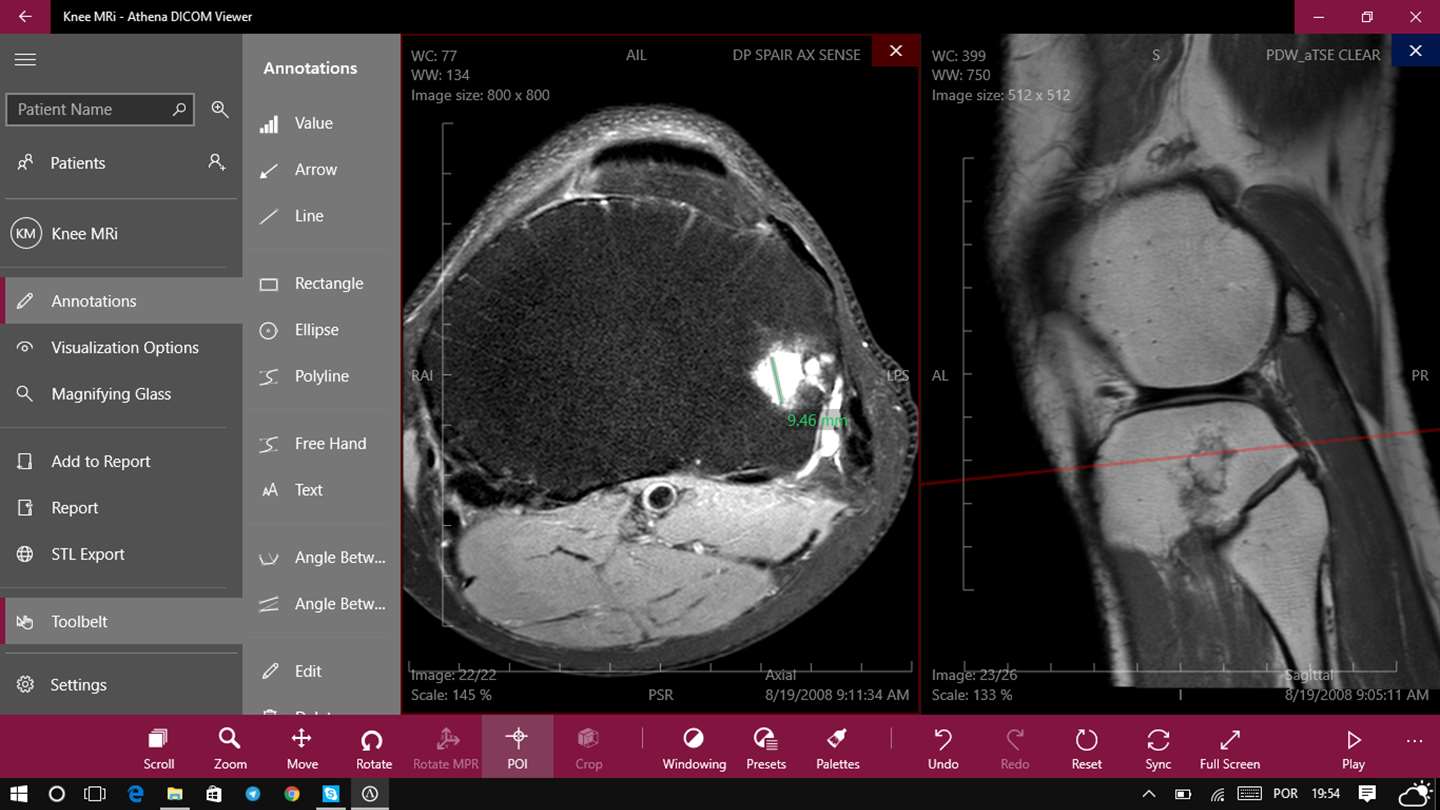This screenshot has height=810, width=1440.
Task: Select the Rectangle annotation tool
Action: coord(321,284)
